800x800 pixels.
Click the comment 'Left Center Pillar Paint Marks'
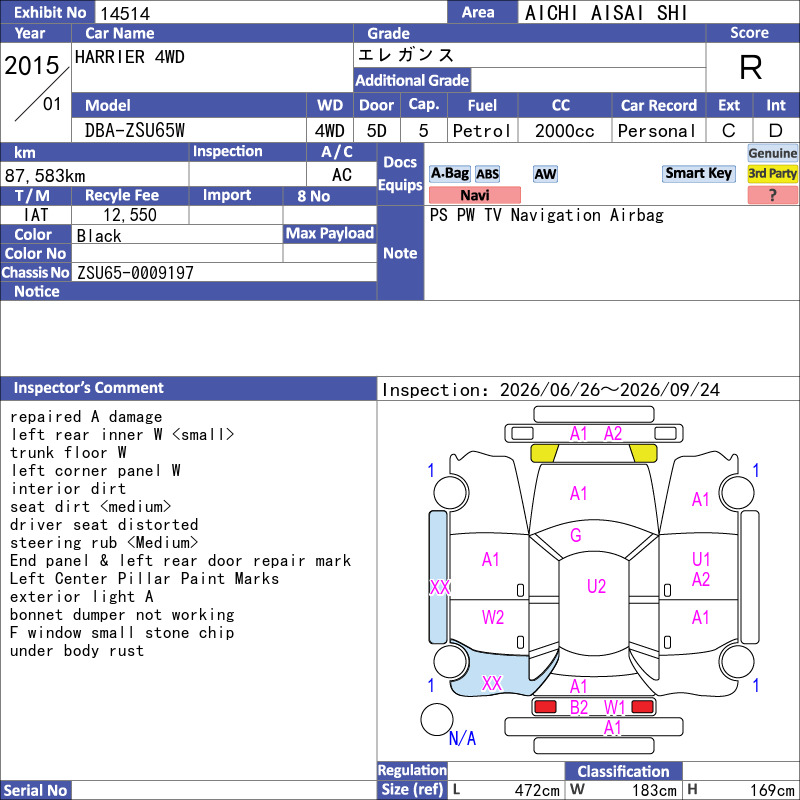tap(144, 579)
